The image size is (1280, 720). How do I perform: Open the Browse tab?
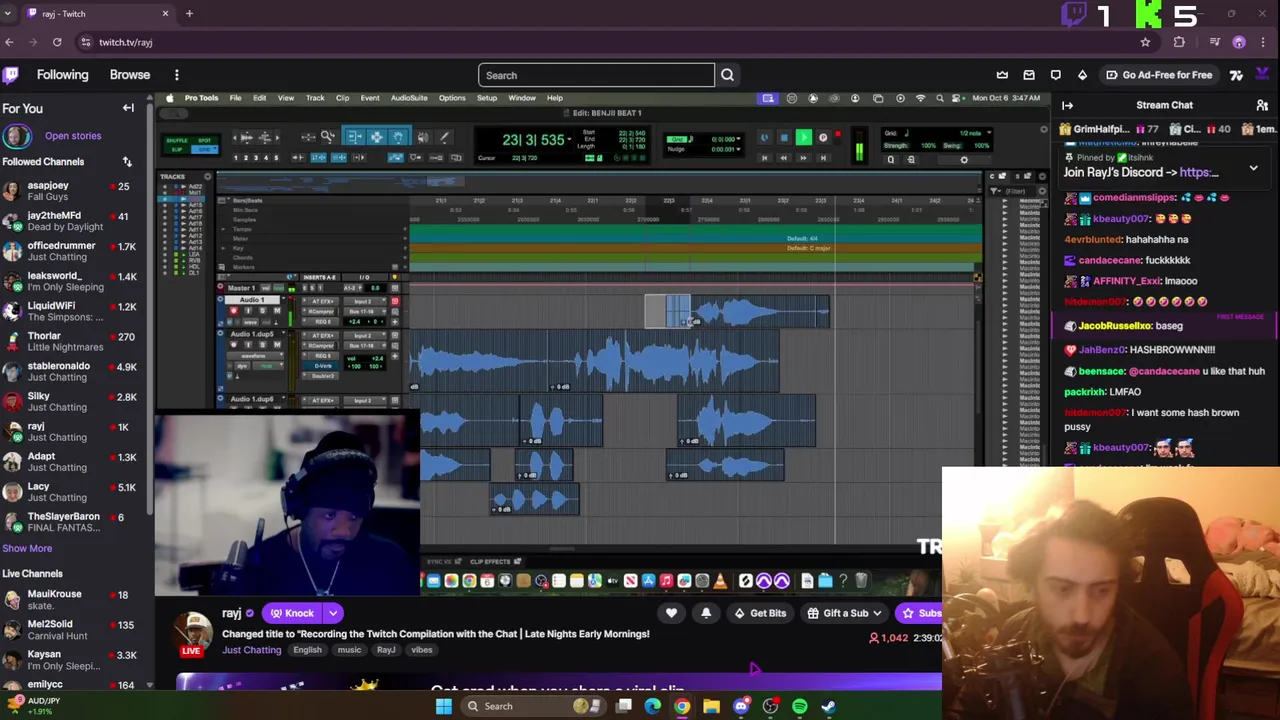pyautogui.click(x=130, y=75)
